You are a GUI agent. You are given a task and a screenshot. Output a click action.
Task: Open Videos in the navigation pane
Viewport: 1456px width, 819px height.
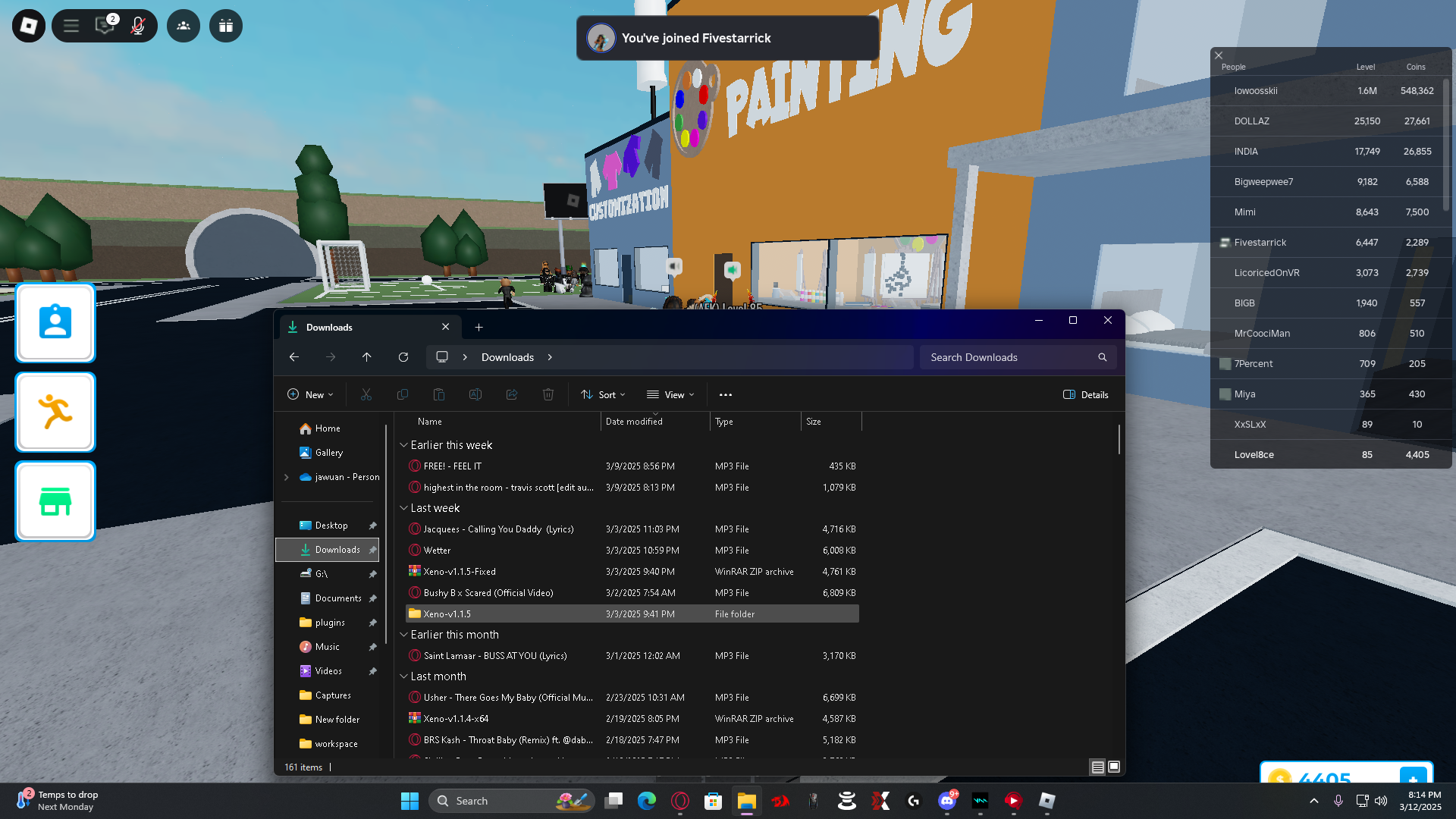328,671
